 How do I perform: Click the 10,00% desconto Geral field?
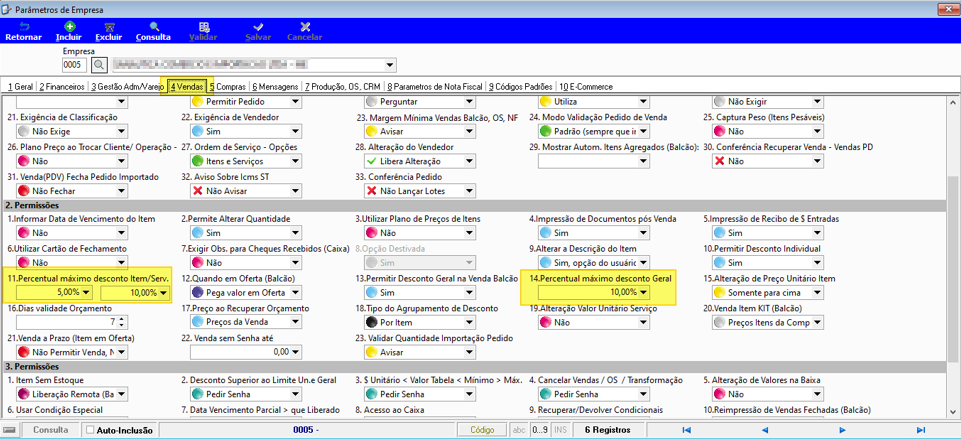point(593,292)
